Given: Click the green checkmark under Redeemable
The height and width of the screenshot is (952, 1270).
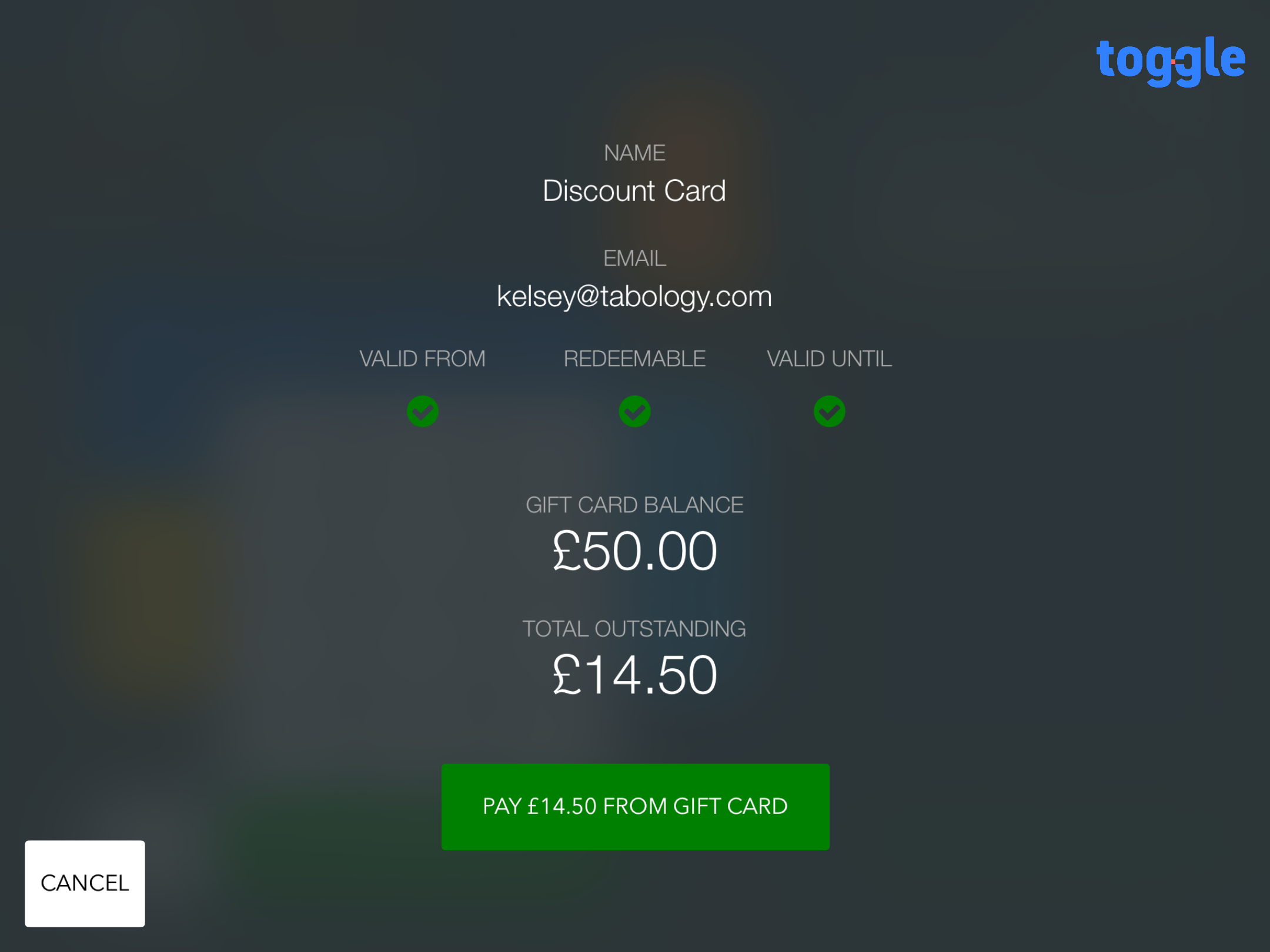Looking at the screenshot, I should click(x=634, y=411).
